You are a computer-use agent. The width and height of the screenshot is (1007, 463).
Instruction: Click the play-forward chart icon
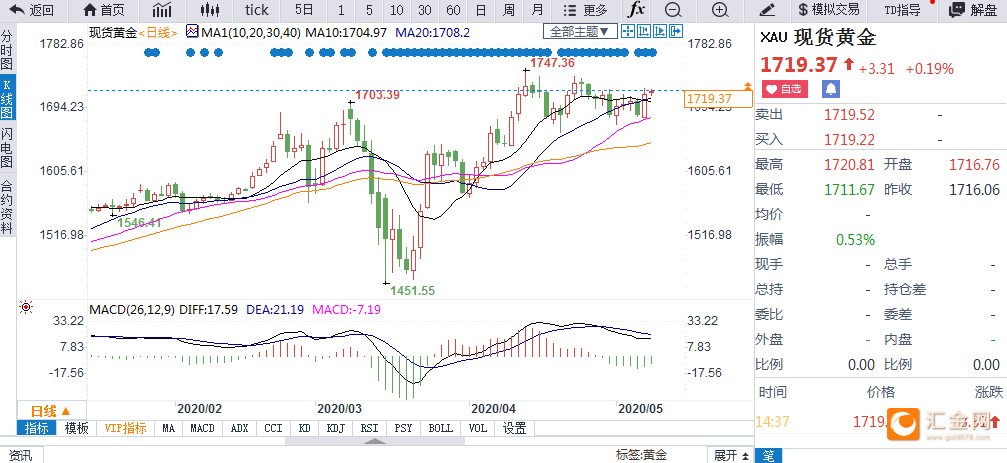pos(660,31)
